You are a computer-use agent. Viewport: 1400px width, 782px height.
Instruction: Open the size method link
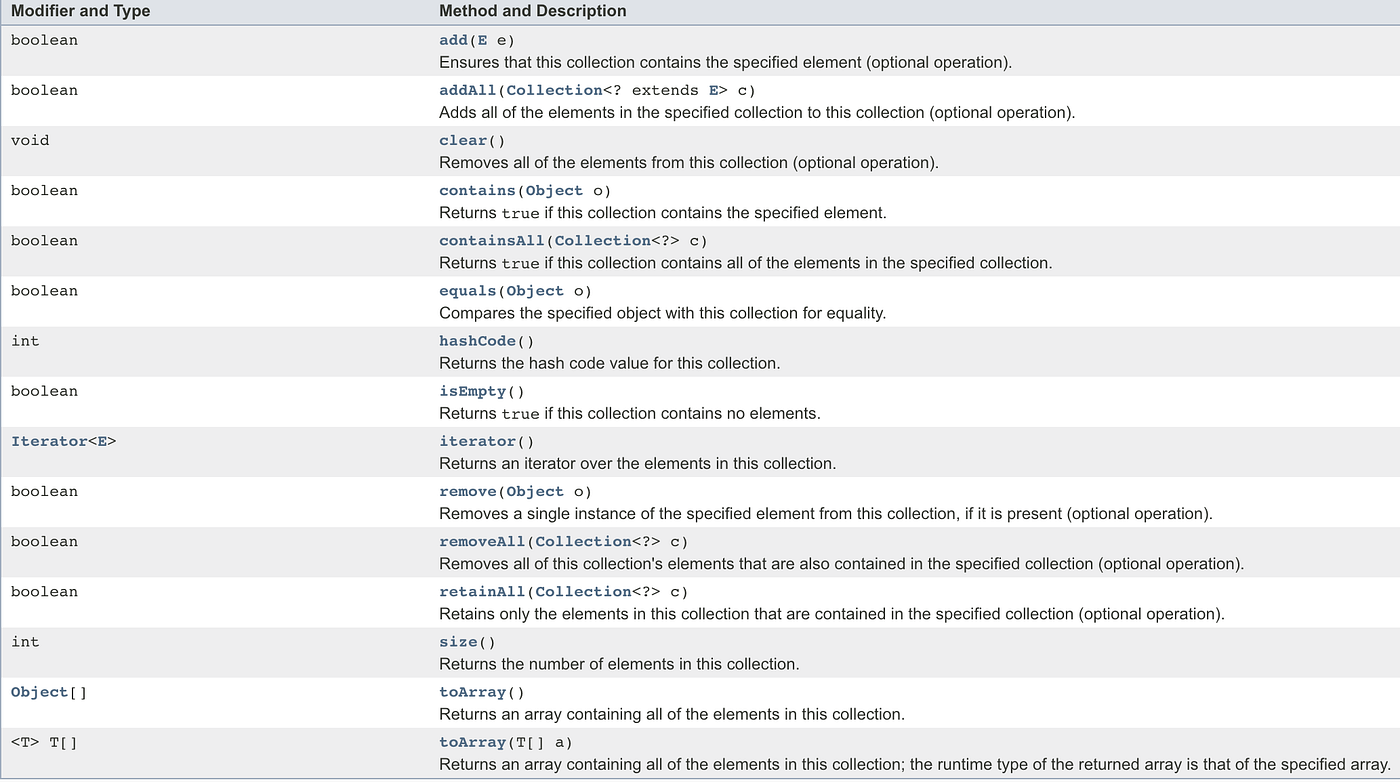point(457,641)
